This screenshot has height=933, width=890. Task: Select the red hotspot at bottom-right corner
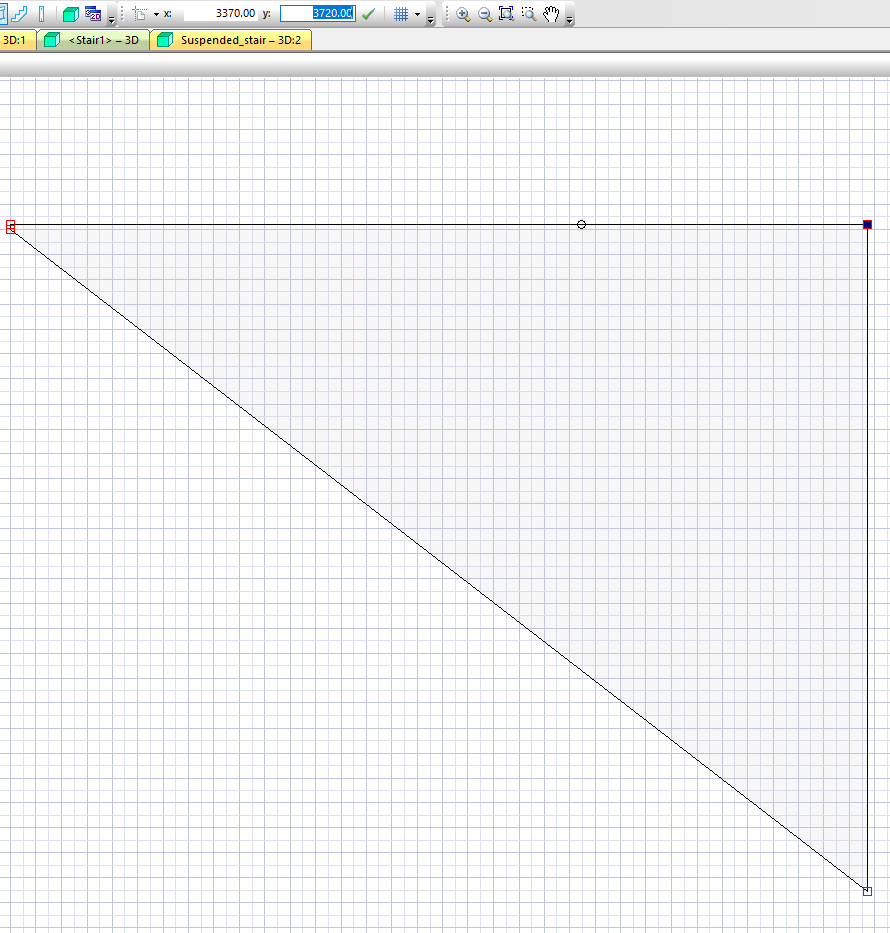867,891
